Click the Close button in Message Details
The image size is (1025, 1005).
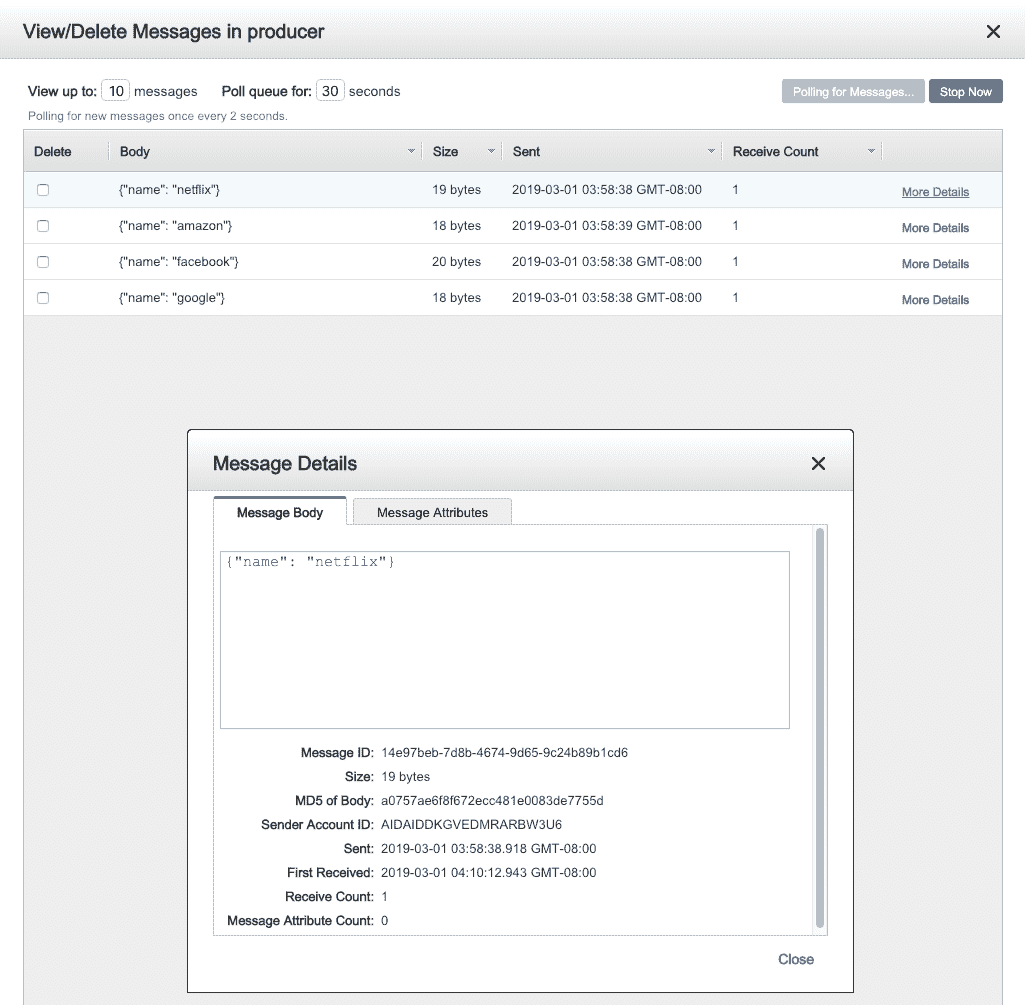(x=796, y=959)
